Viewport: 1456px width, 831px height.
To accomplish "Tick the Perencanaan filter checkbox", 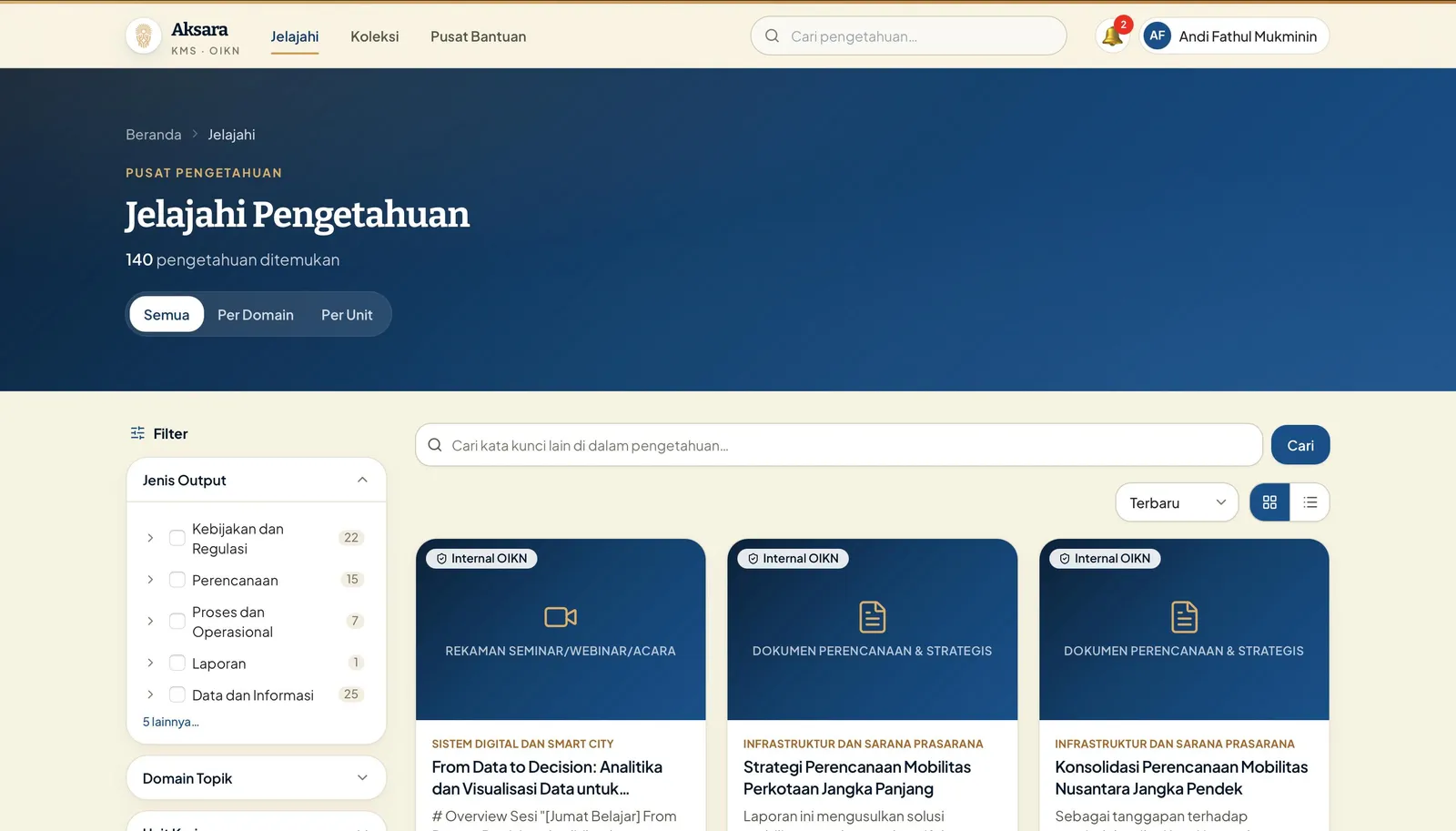I will point(177,580).
